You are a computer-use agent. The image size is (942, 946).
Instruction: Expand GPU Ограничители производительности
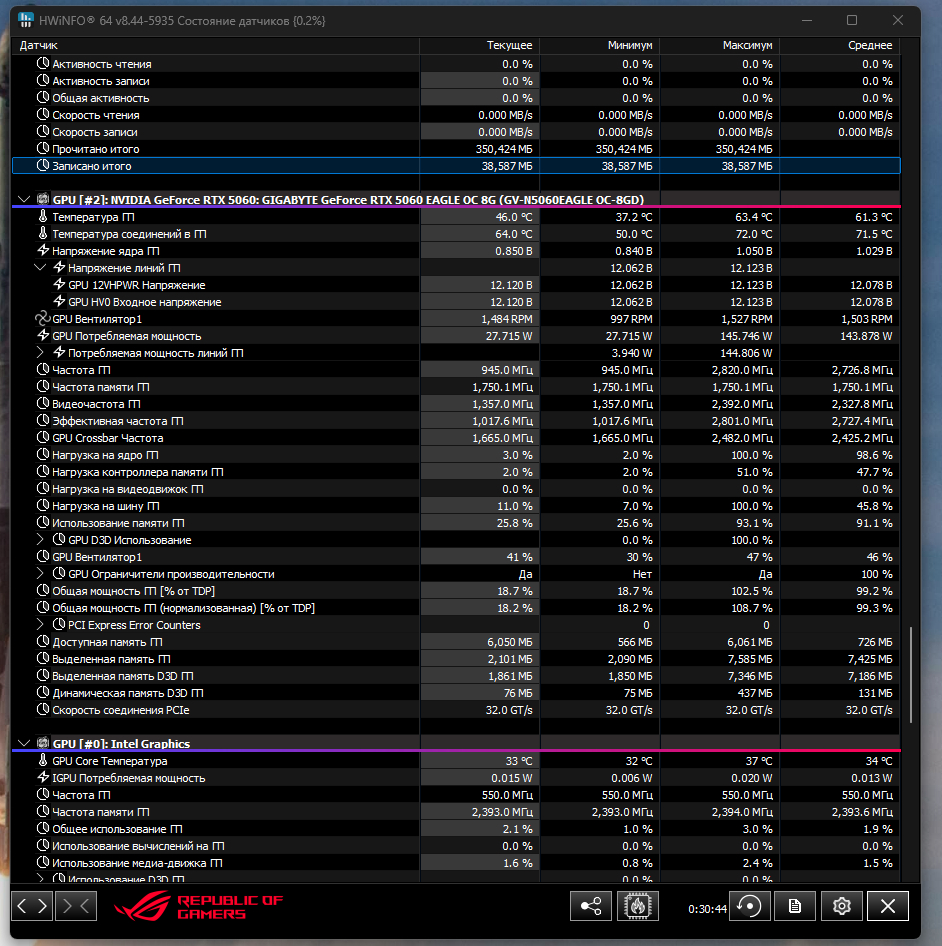(x=40, y=573)
